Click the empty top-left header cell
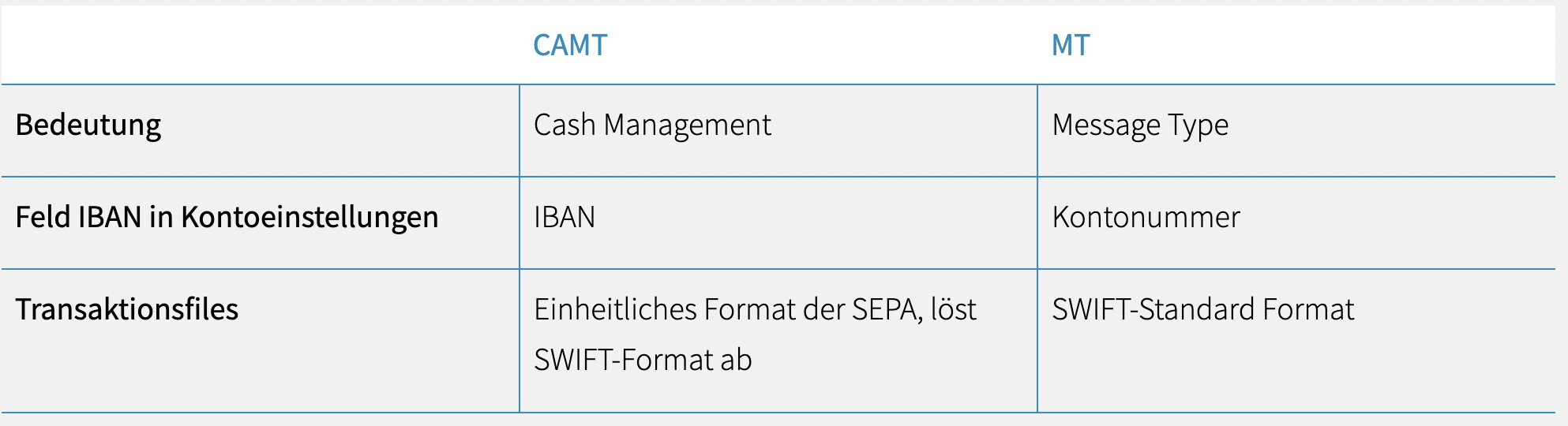The image size is (1568, 426). (261, 46)
